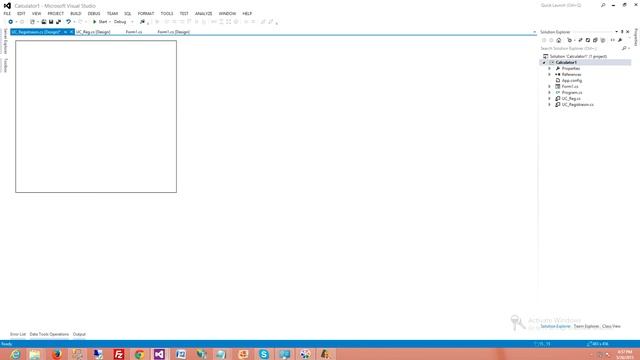The width and height of the screenshot is (640, 360).
Task: Select the Solution 'Calculator1' node
Action: coord(578,56)
